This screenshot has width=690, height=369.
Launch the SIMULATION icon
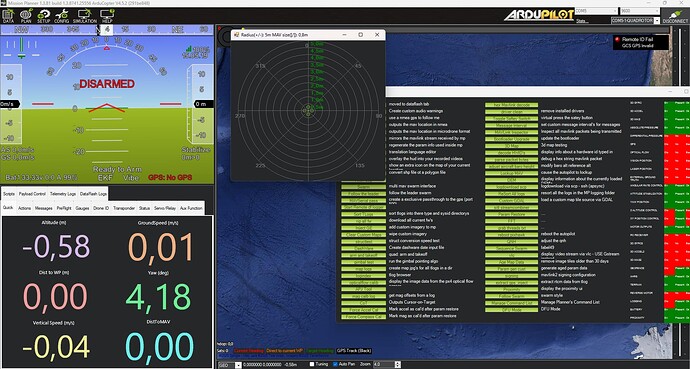pos(84,16)
